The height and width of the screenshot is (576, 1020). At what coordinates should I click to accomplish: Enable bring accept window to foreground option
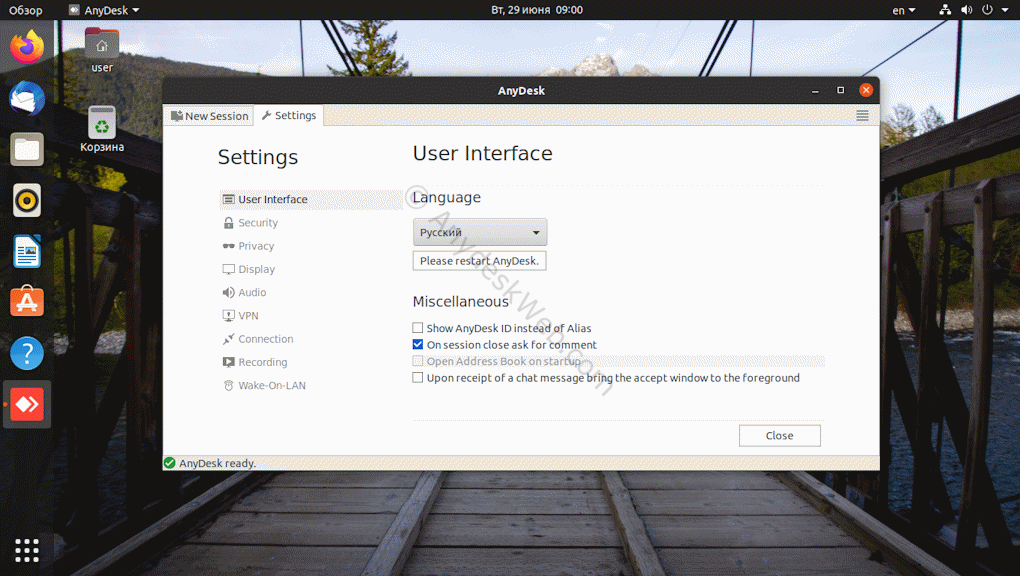(418, 377)
